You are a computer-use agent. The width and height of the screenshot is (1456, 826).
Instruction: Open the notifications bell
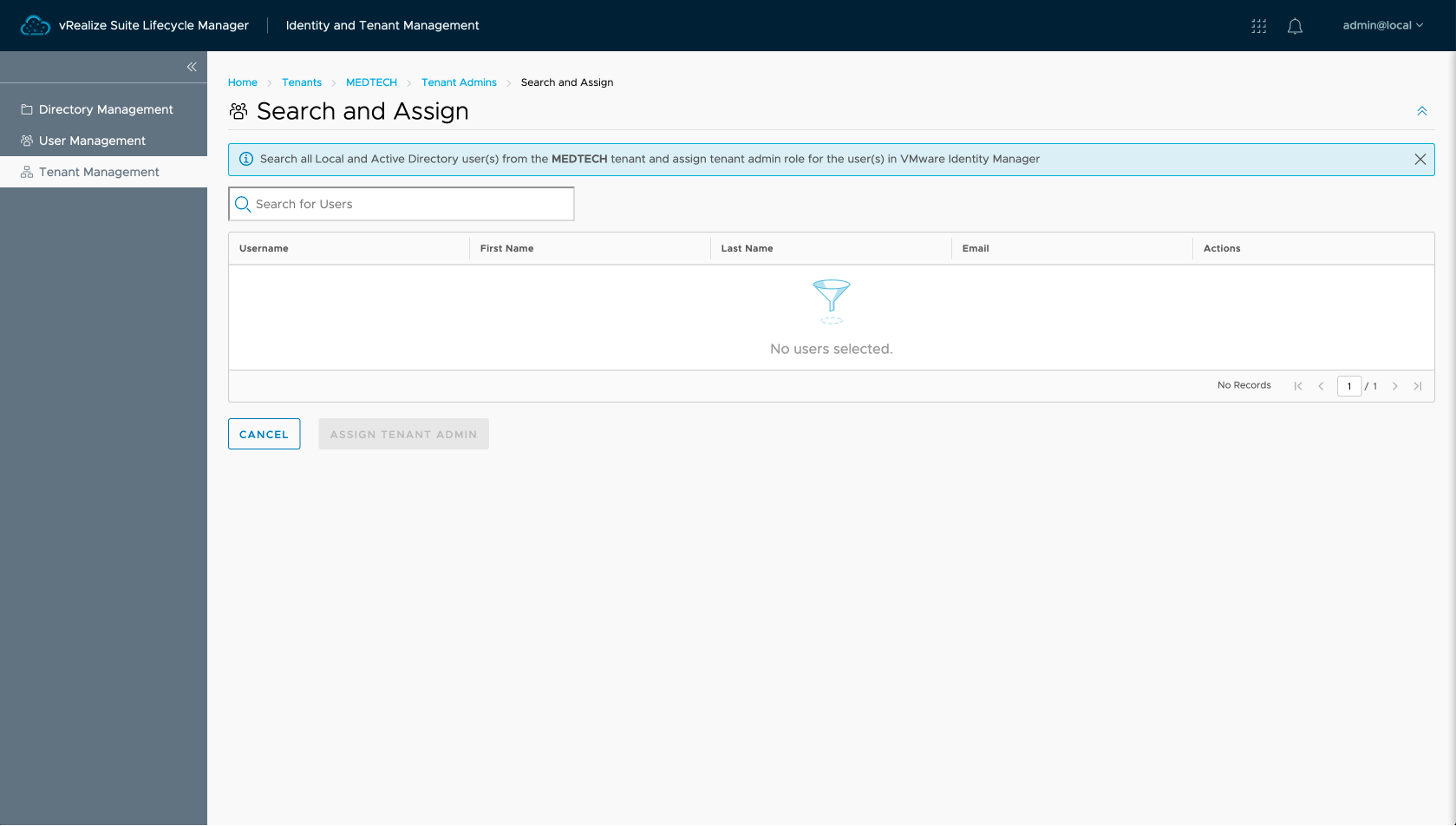coord(1295,26)
